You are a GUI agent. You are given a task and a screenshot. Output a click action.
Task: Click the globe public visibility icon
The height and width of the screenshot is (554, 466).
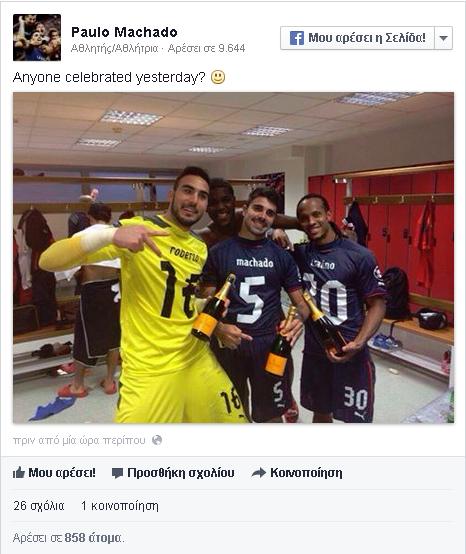click(157, 440)
